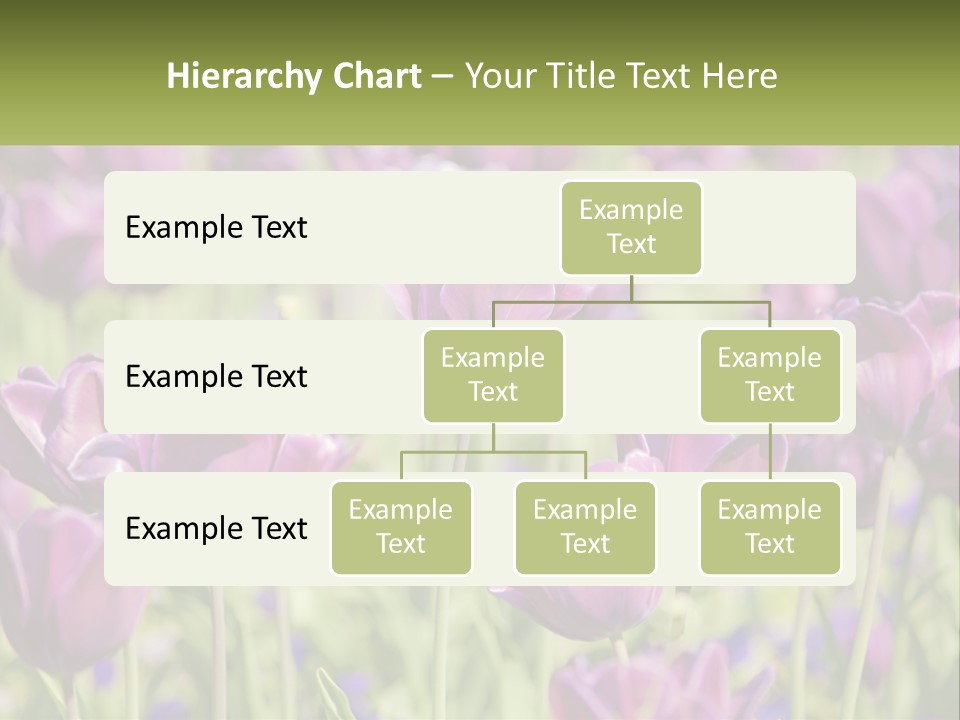Click the bold "Hierarchy Chart" title text
The image size is (960, 720).
pyautogui.click(x=293, y=76)
